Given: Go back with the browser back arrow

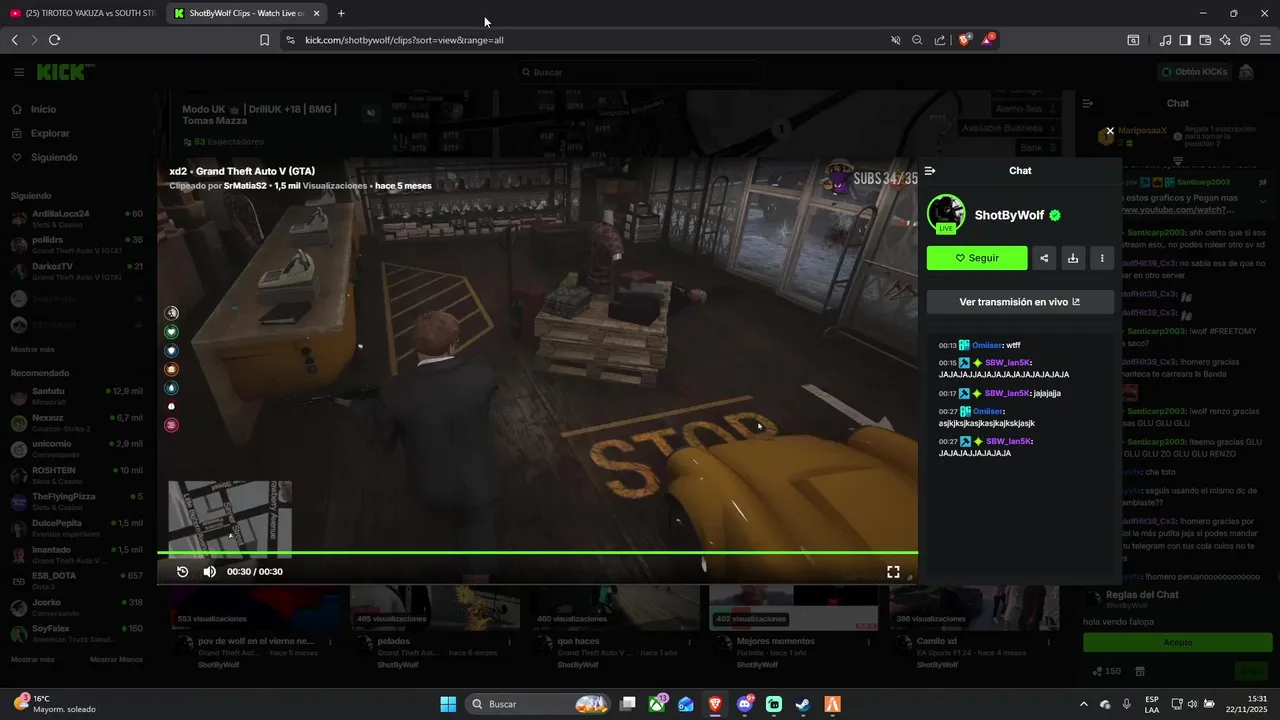Looking at the screenshot, I should [x=14, y=40].
